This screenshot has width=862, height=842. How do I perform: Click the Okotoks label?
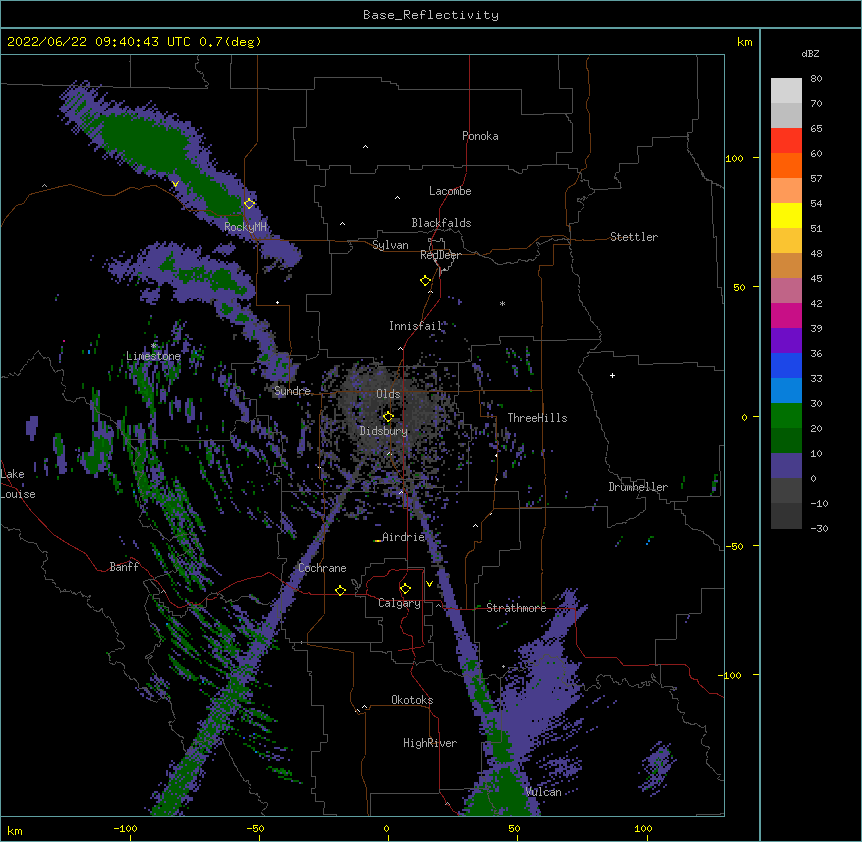pos(412,700)
